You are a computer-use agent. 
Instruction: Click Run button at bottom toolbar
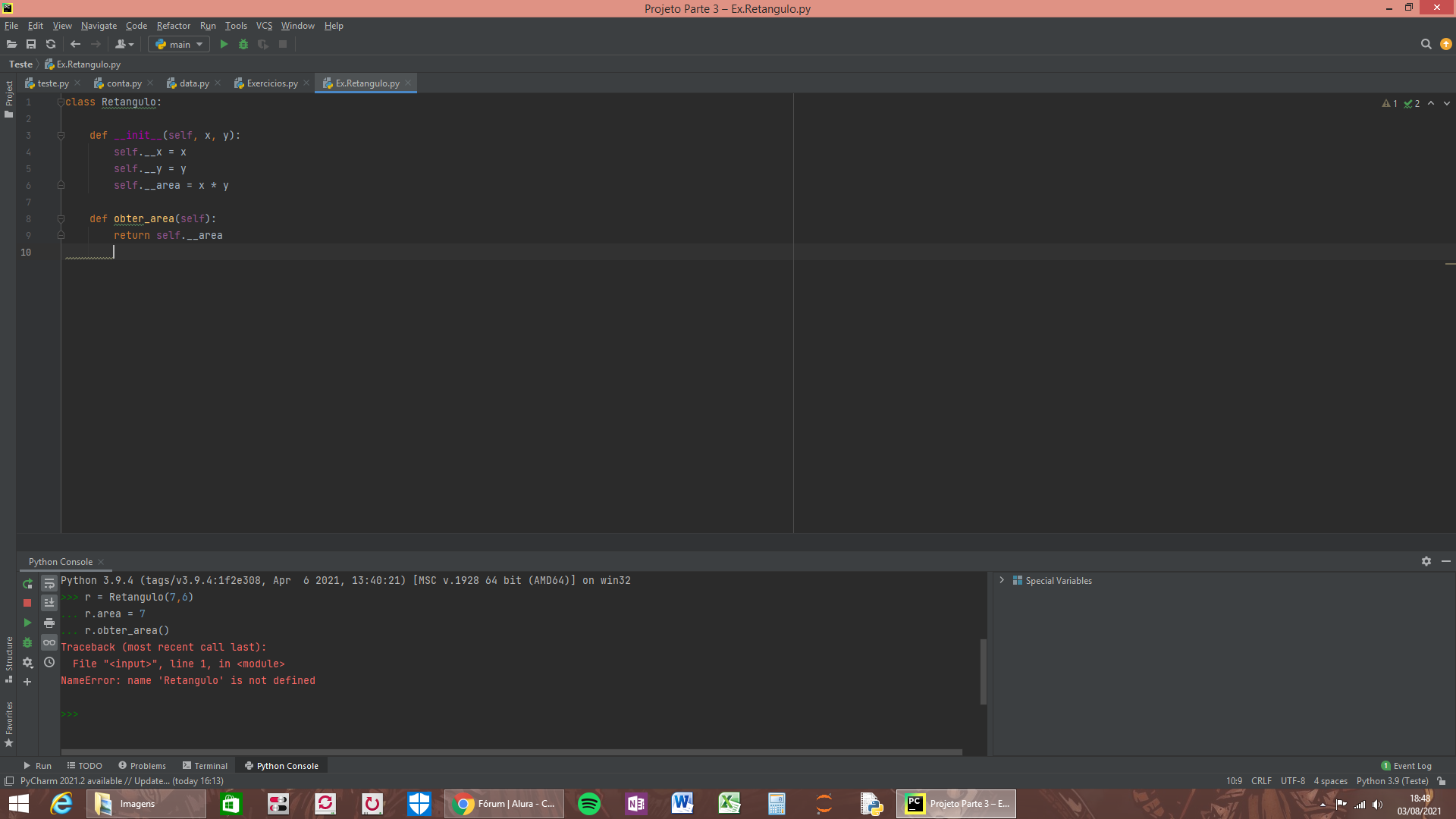pos(37,765)
